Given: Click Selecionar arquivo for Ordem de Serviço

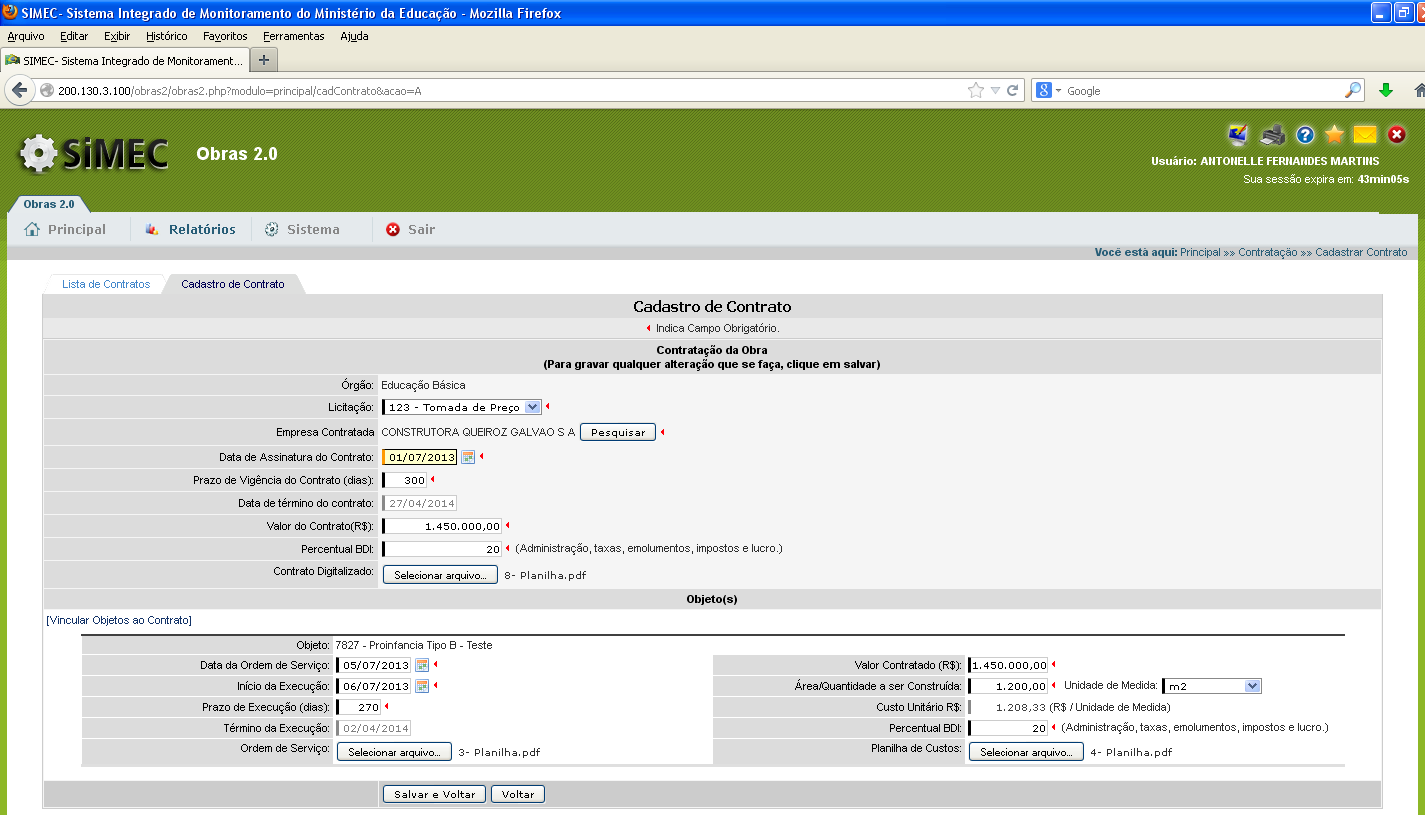Looking at the screenshot, I should (394, 752).
